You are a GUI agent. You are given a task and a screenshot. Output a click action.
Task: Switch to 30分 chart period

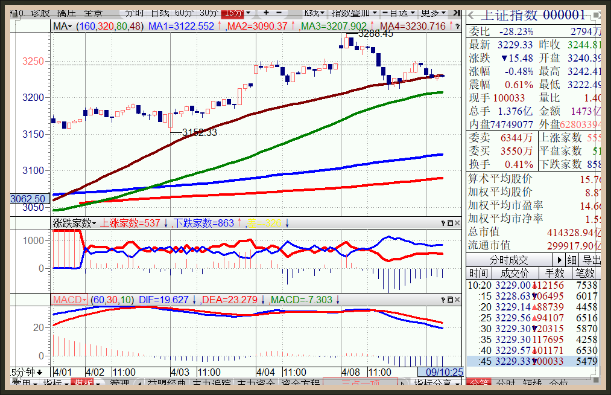point(208,13)
